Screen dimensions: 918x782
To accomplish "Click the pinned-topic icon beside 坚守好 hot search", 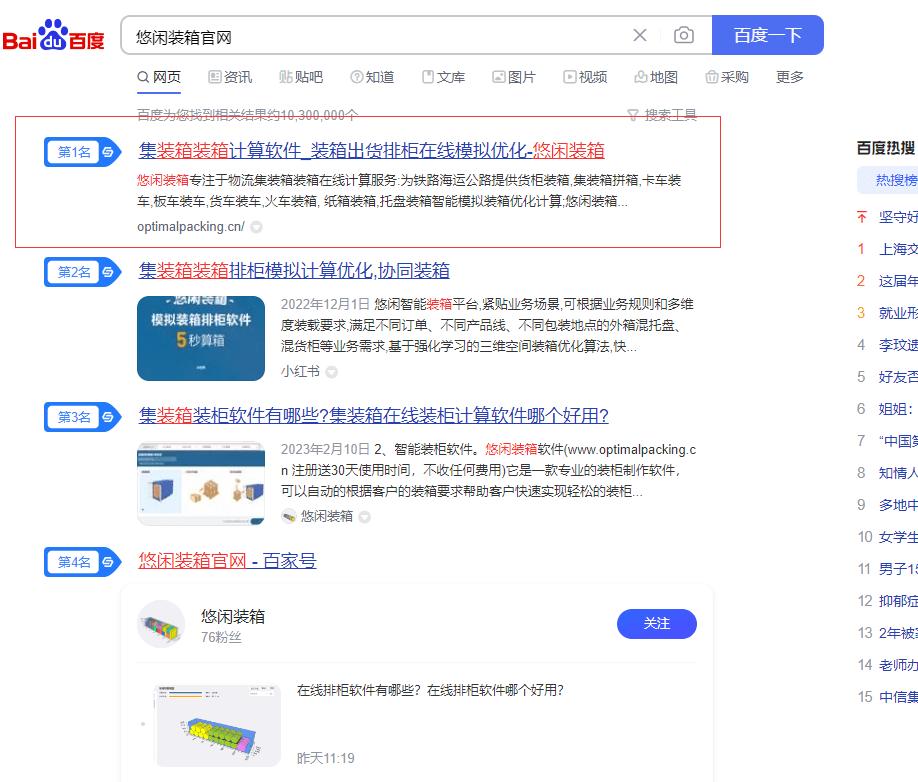I will pos(861,217).
